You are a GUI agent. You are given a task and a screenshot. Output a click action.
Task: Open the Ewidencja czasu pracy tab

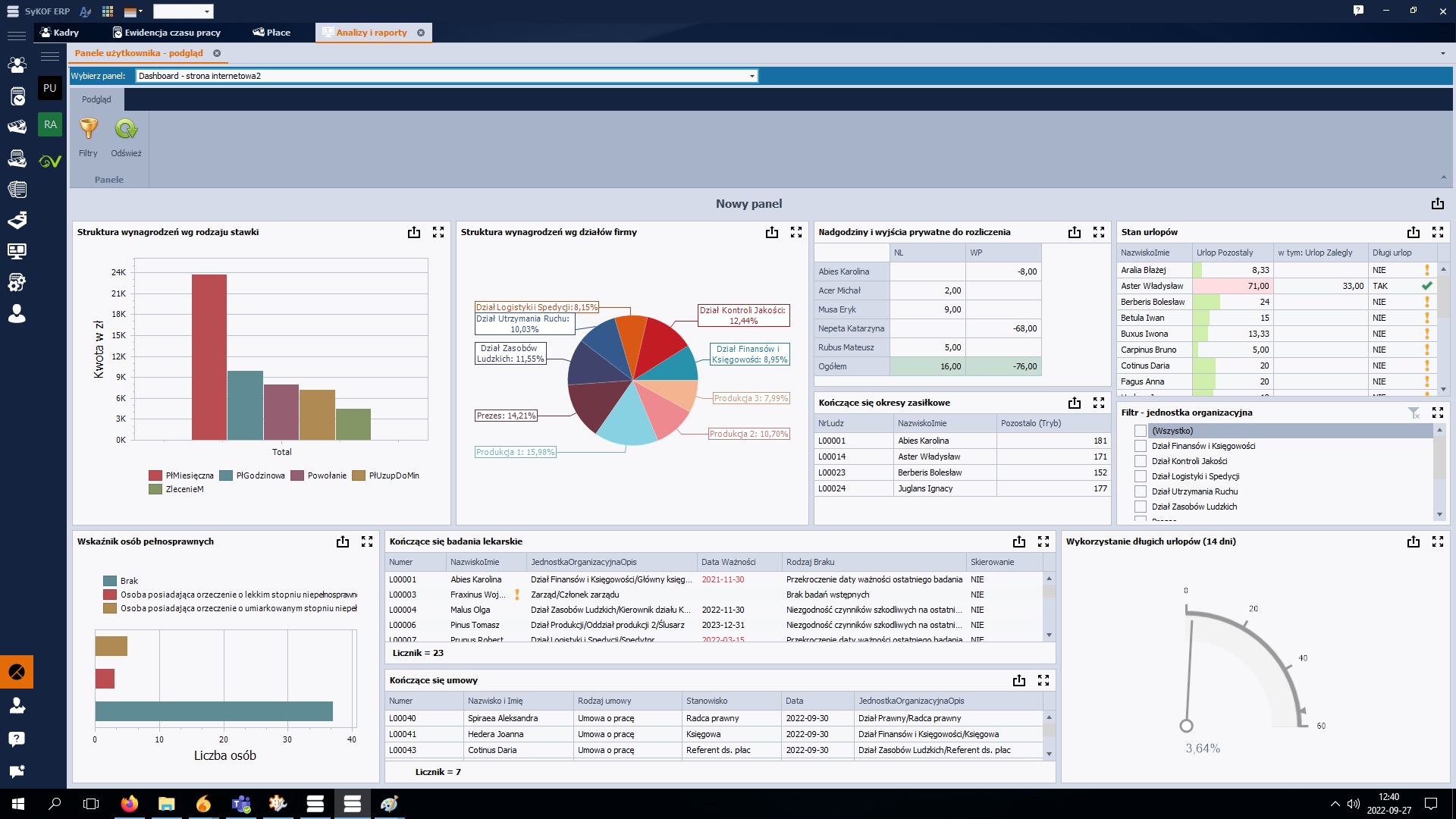(x=166, y=33)
